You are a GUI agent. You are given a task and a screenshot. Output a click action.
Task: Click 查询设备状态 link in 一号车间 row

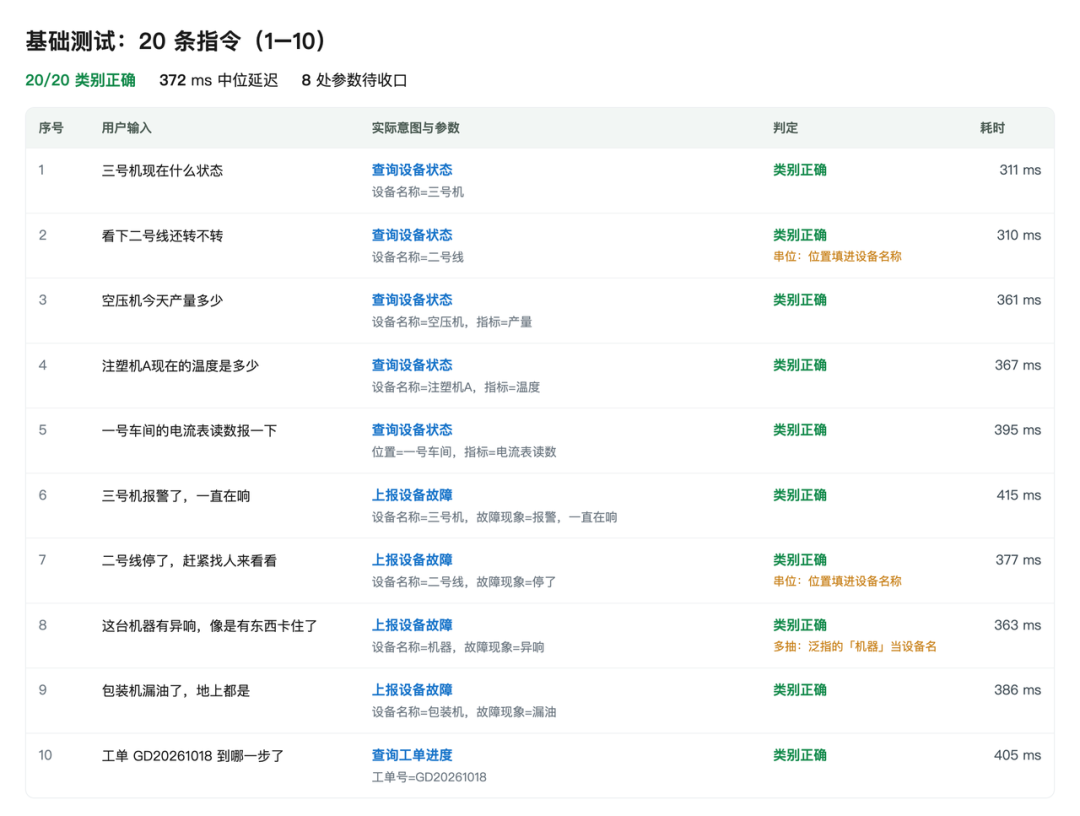point(412,430)
